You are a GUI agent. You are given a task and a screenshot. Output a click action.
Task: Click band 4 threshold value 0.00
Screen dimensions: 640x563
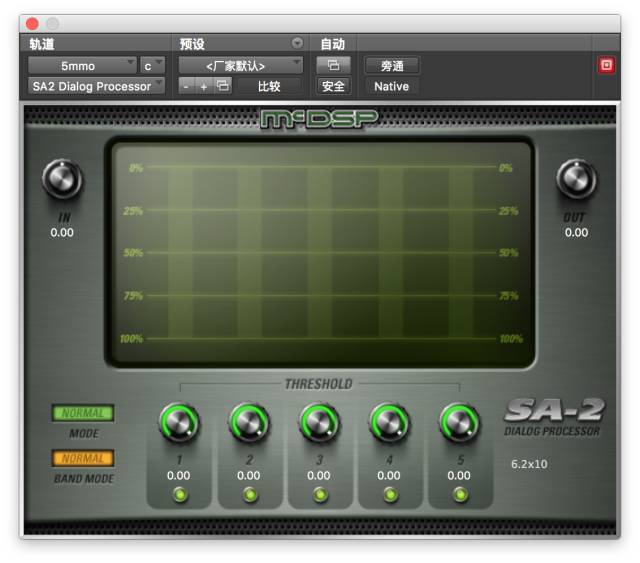pyautogui.click(x=389, y=475)
